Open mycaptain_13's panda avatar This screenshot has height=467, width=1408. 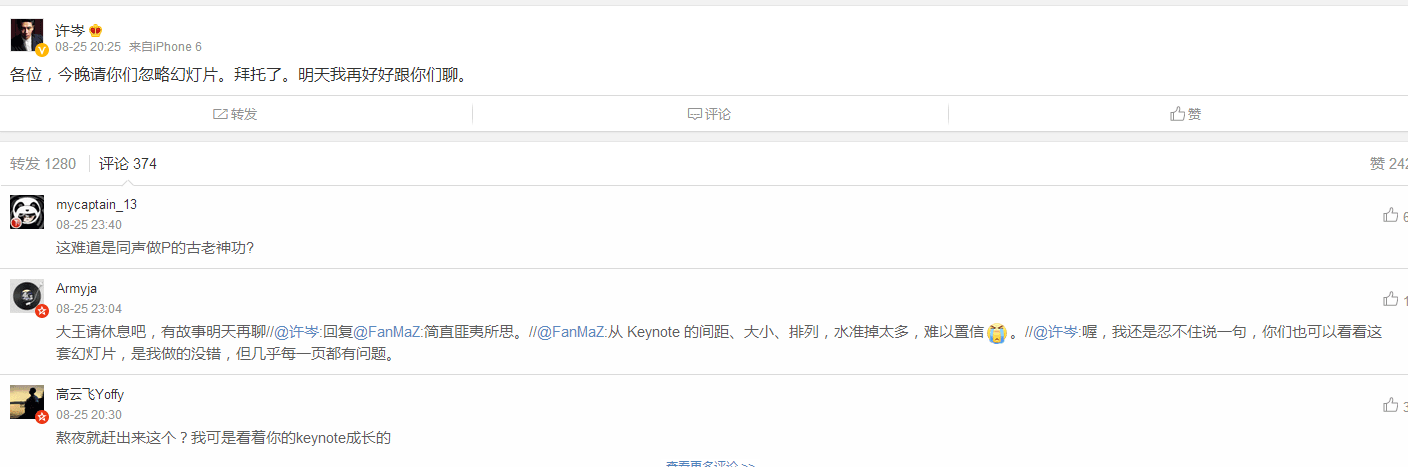(x=27, y=212)
